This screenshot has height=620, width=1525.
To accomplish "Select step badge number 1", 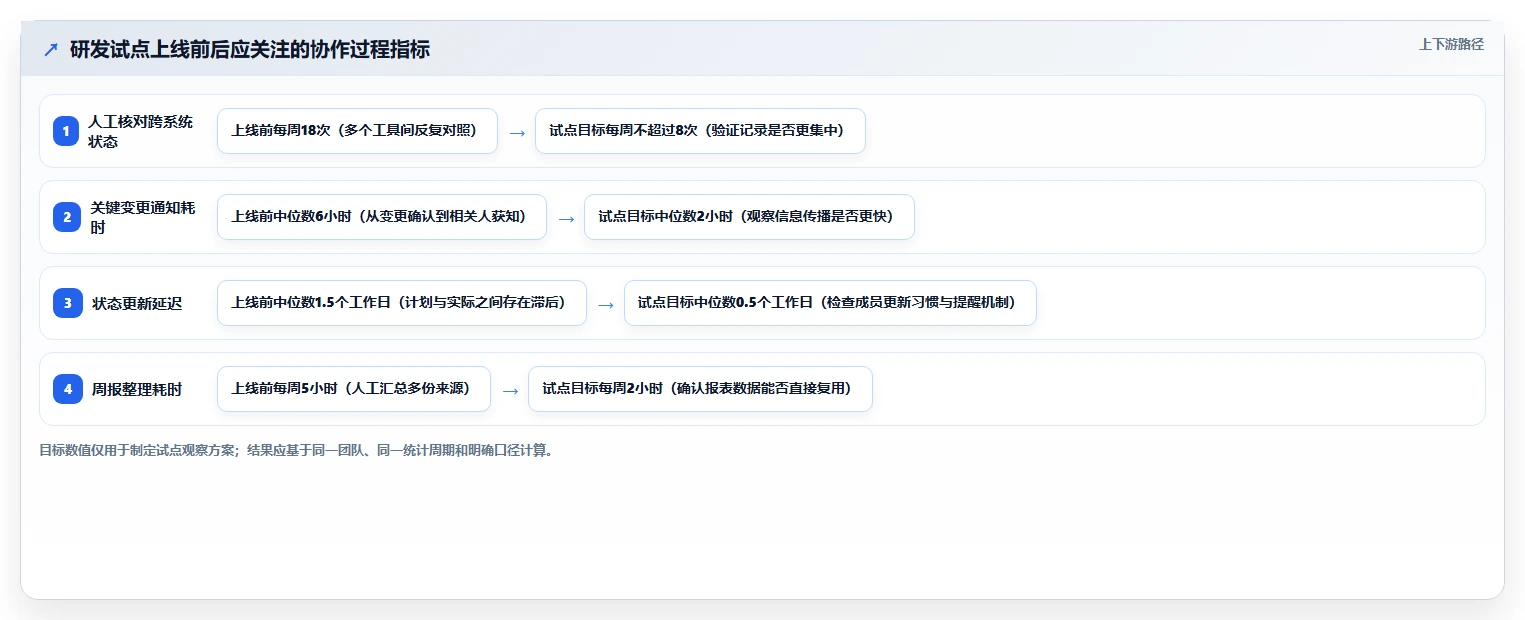I will coord(66,131).
